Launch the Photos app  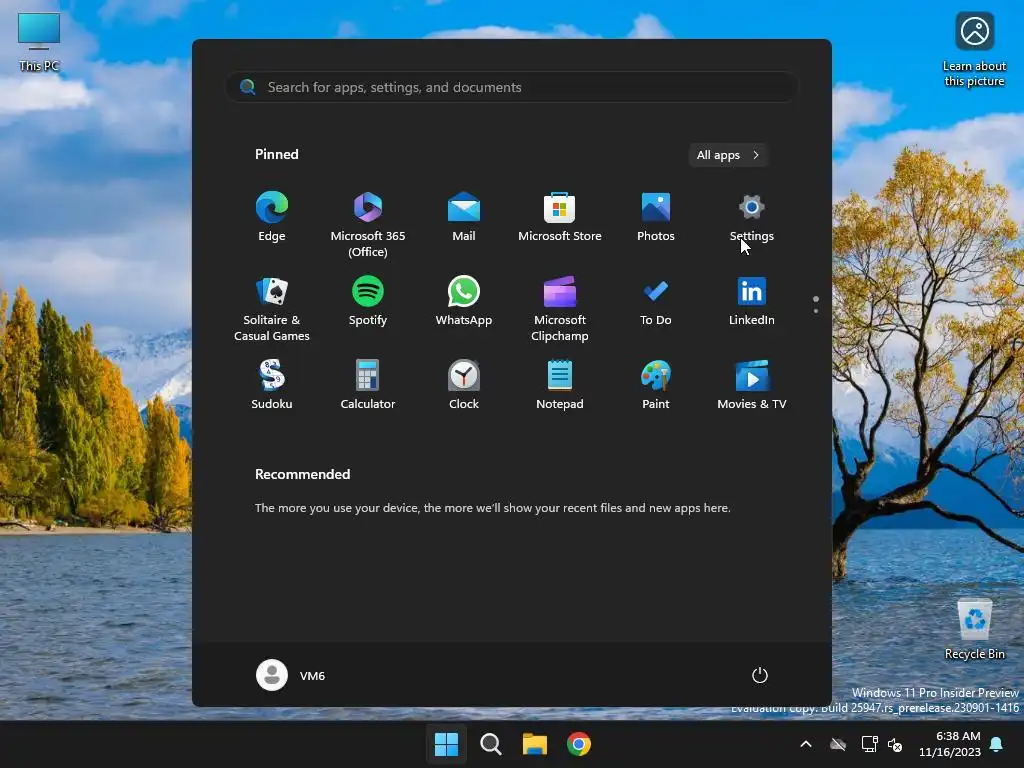click(656, 217)
